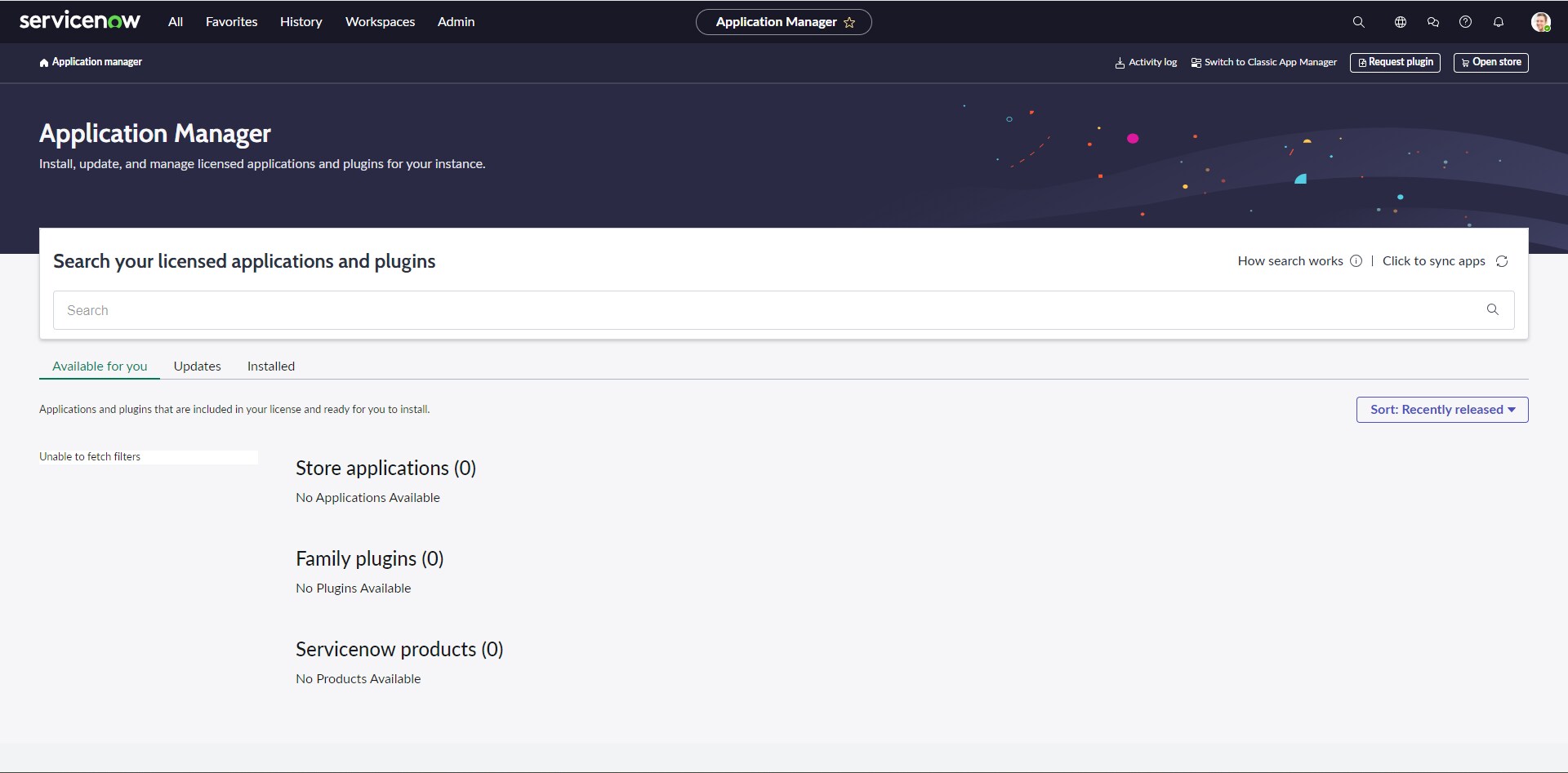
Task: Favorite Application Manager with the star icon
Action: click(x=849, y=23)
